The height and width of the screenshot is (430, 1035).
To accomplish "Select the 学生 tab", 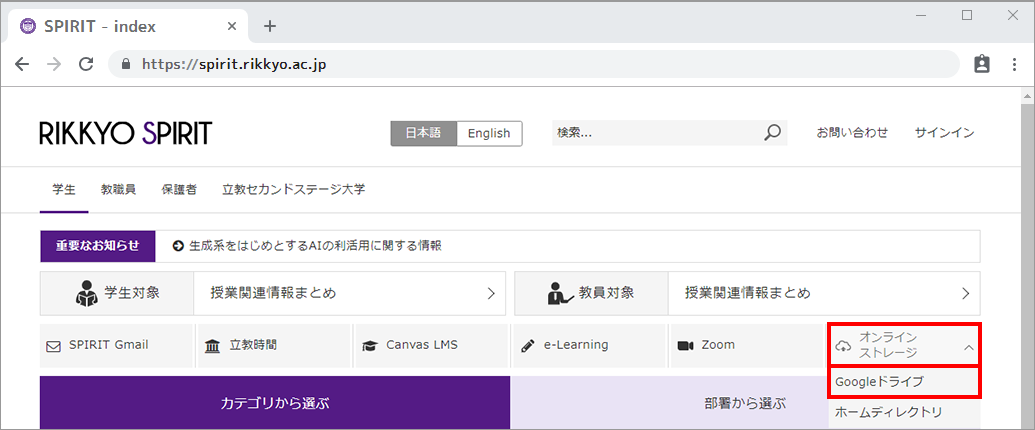I will (64, 190).
